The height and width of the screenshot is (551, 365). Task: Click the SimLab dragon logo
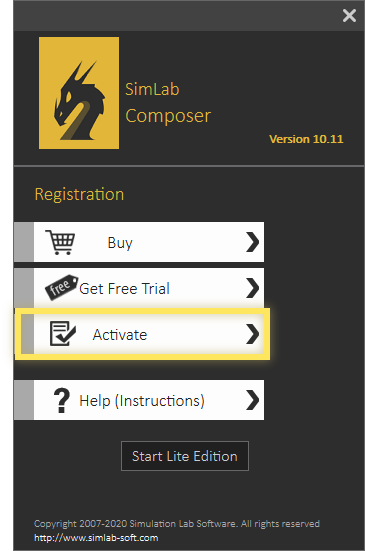point(79,93)
